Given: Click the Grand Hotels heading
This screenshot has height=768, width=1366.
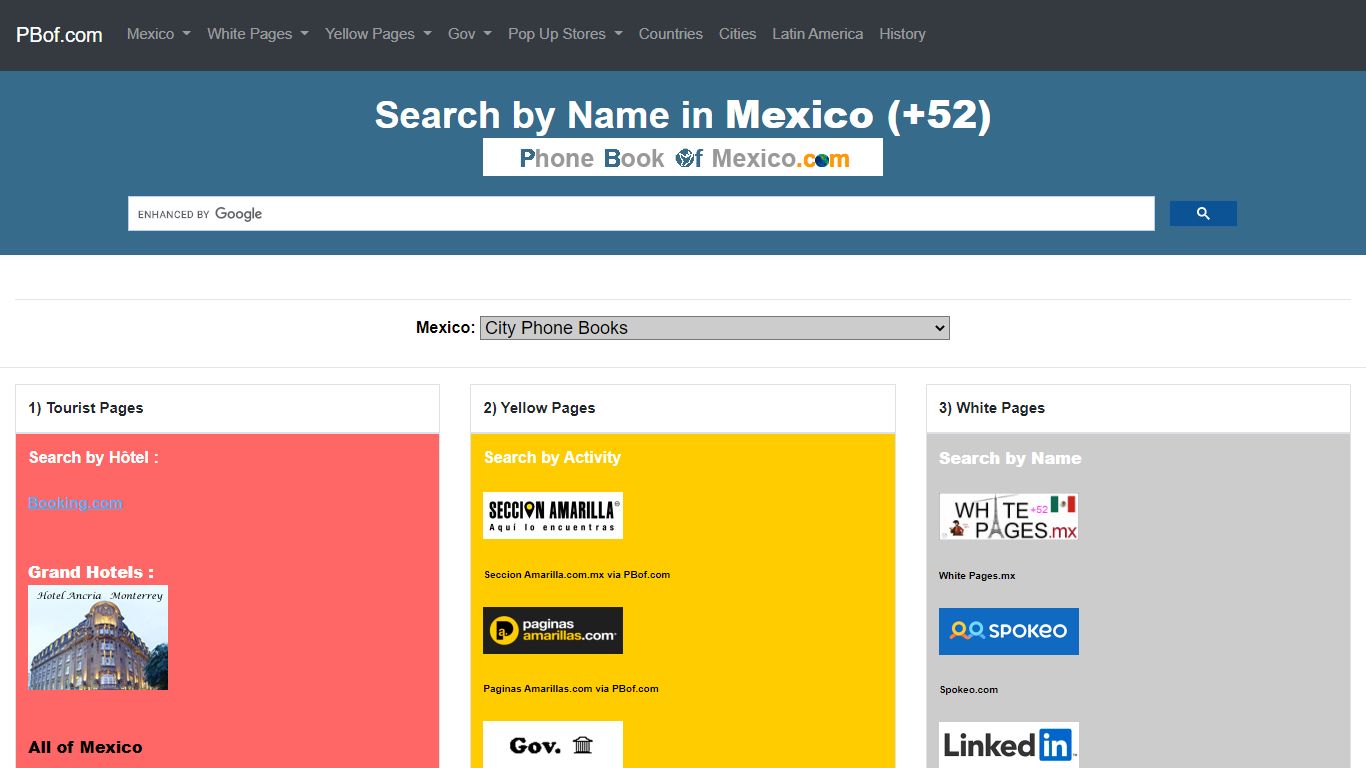Looking at the screenshot, I should [x=91, y=572].
